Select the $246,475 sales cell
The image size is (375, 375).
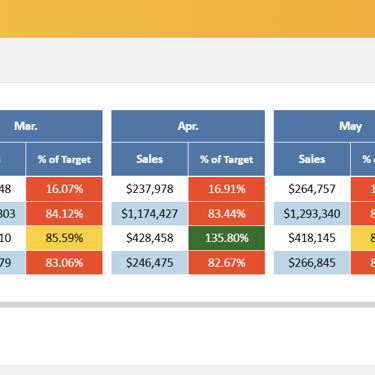click(150, 263)
